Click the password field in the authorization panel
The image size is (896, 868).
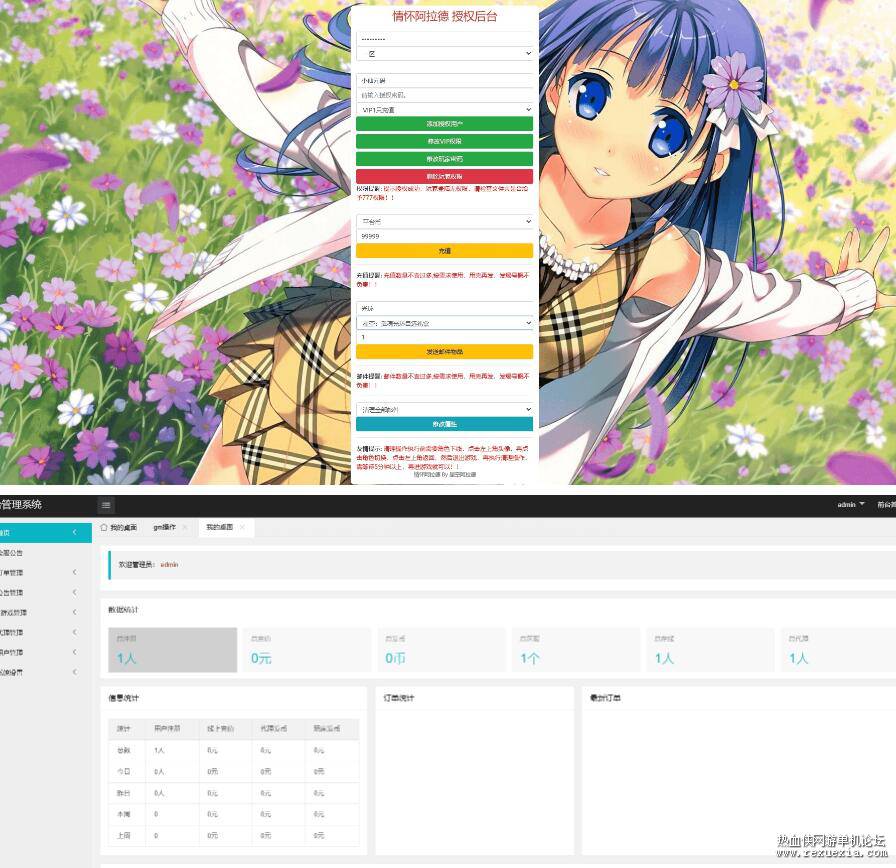(445, 39)
